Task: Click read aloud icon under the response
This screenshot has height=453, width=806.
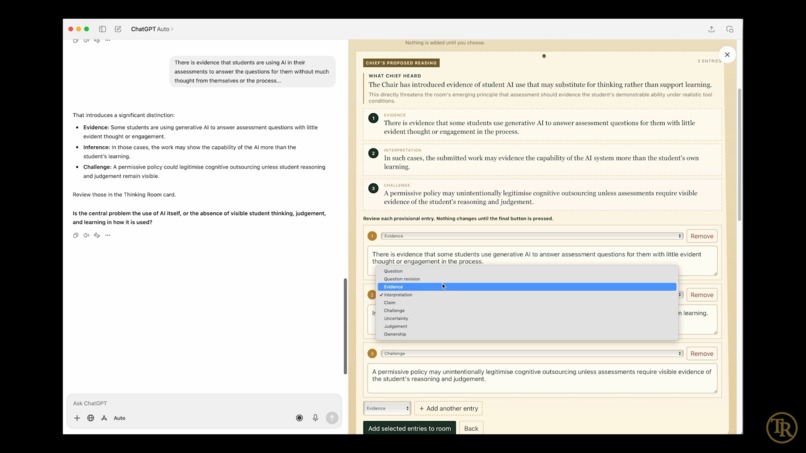Action: [x=86, y=235]
